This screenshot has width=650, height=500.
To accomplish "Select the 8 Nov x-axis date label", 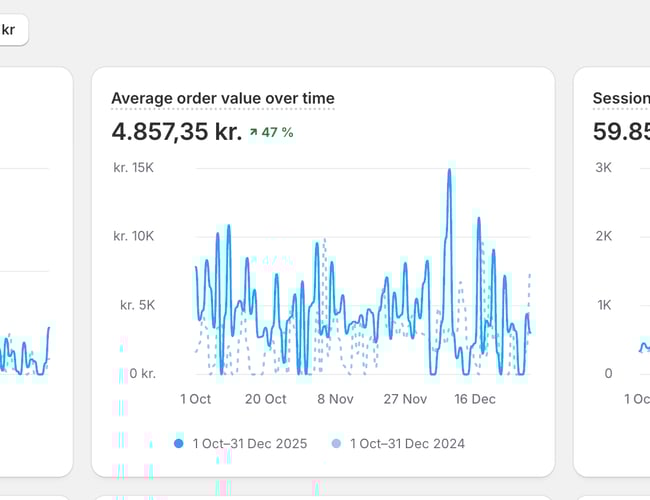I will pyautogui.click(x=336, y=399).
